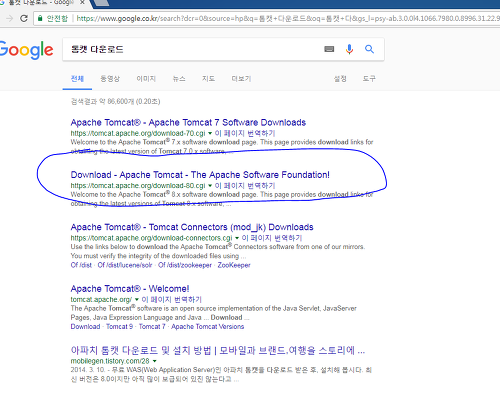The width and height of the screenshot is (500, 397).
Task: Open the 'Of /dist' sitelink
Action: (81, 265)
